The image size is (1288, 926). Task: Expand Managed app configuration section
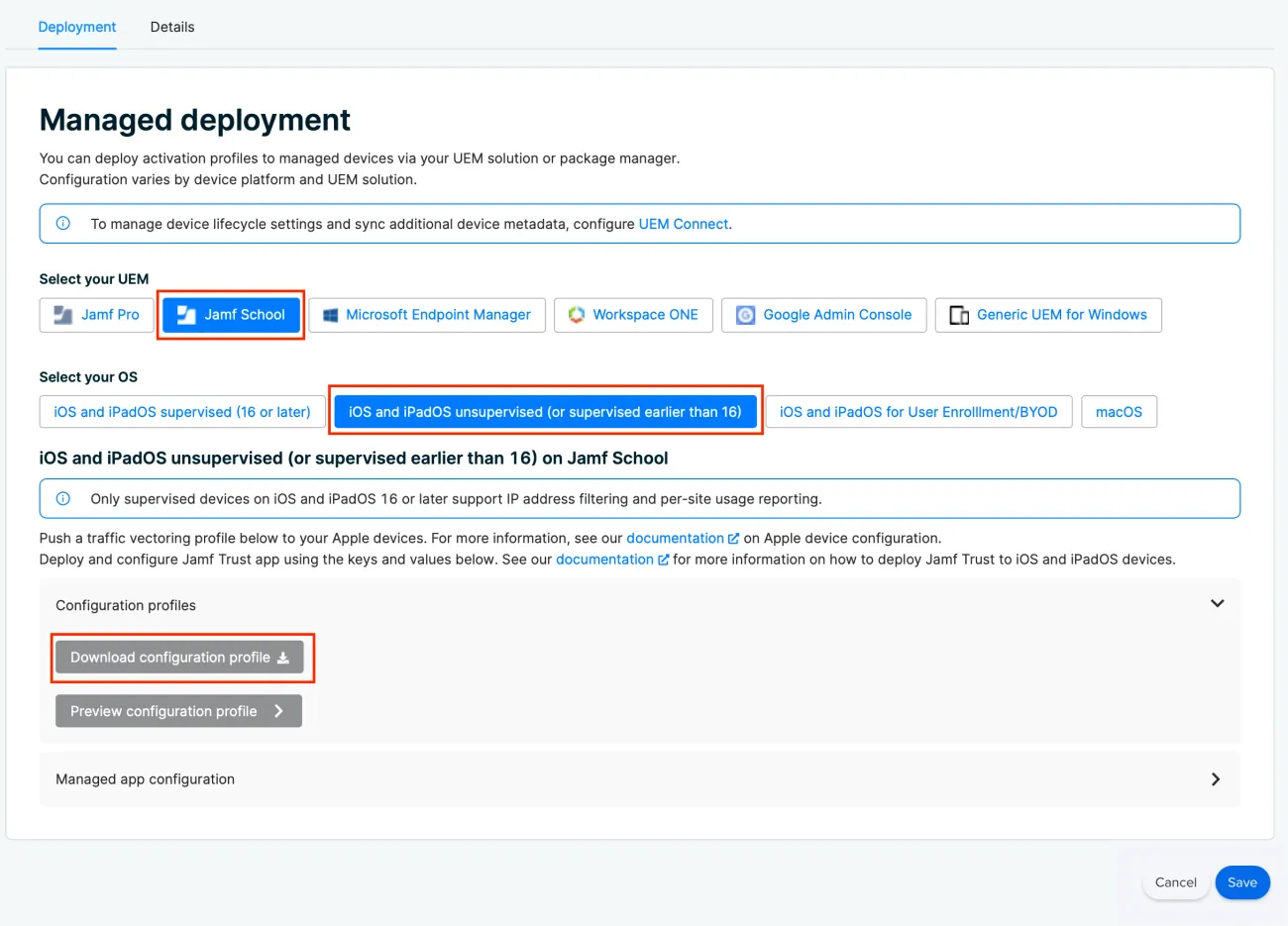pyautogui.click(x=640, y=779)
